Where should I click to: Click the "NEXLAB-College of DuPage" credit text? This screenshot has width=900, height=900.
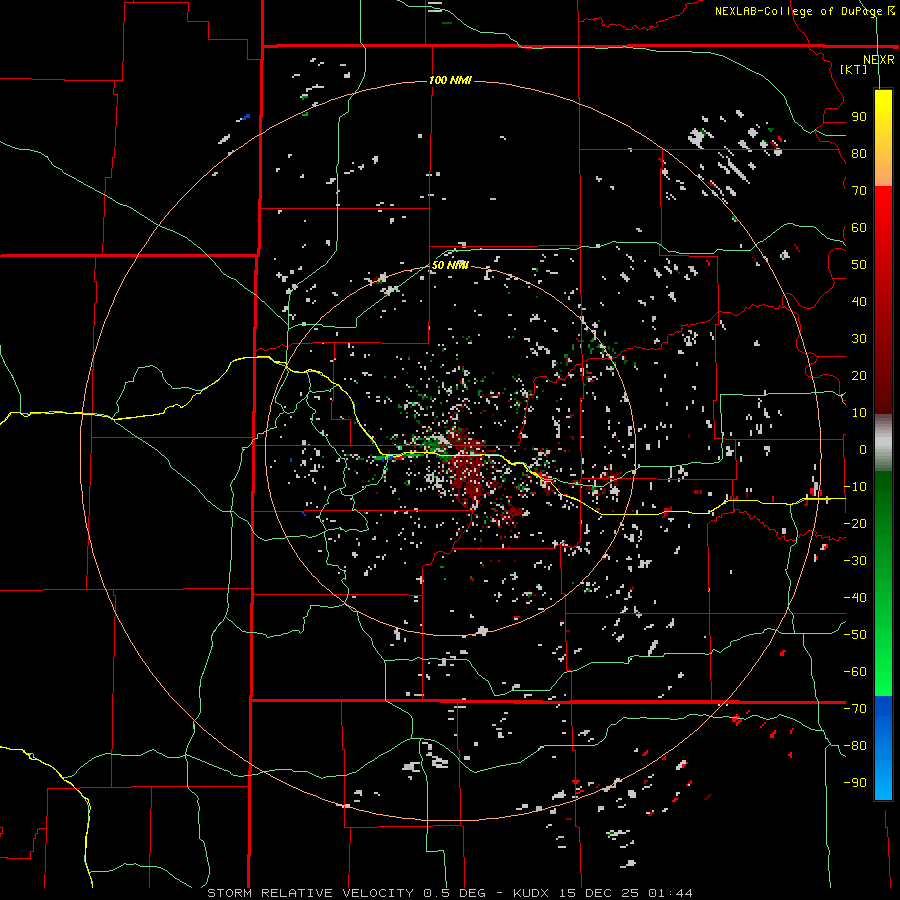801,11
